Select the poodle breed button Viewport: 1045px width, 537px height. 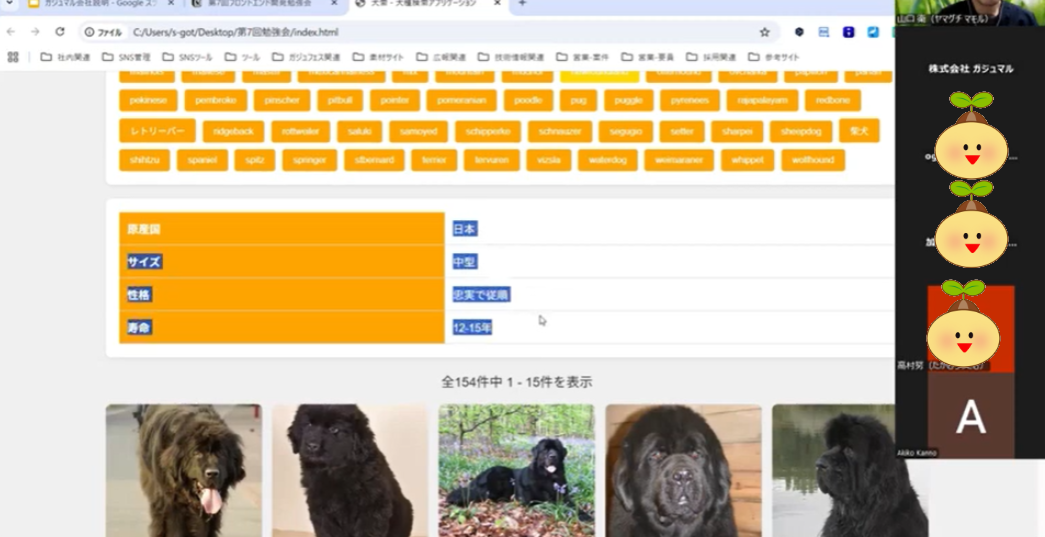point(528,101)
